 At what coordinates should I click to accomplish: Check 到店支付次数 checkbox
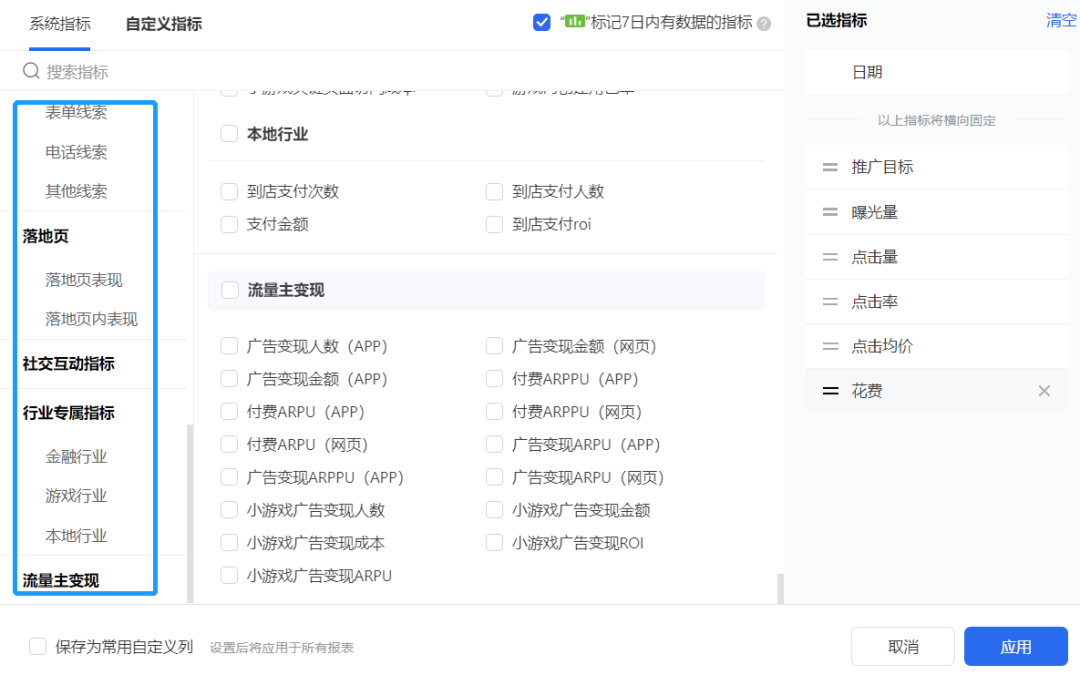pos(229,191)
